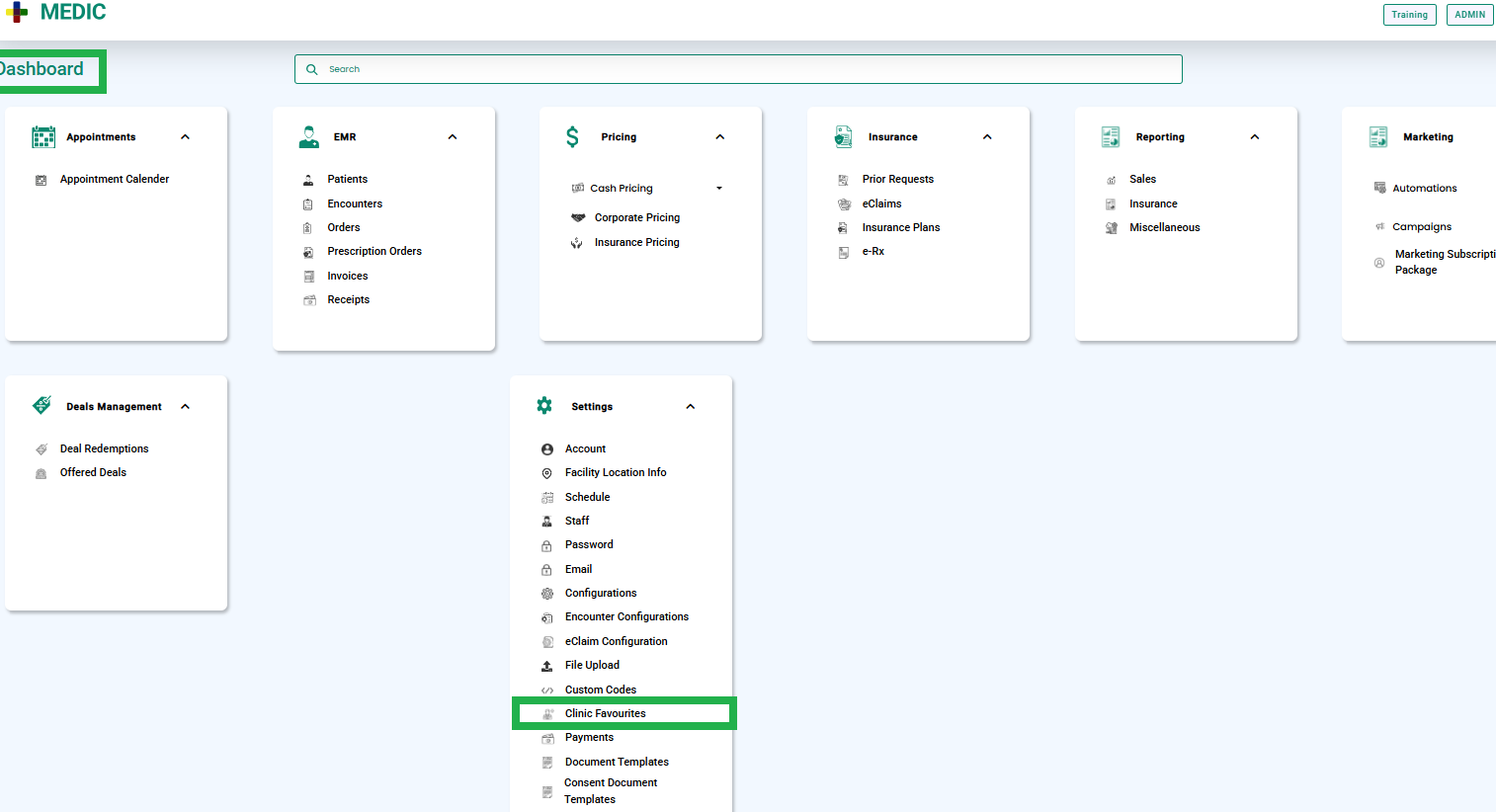Click the Marketing card header icon
The image size is (1496, 812).
tap(1378, 137)
